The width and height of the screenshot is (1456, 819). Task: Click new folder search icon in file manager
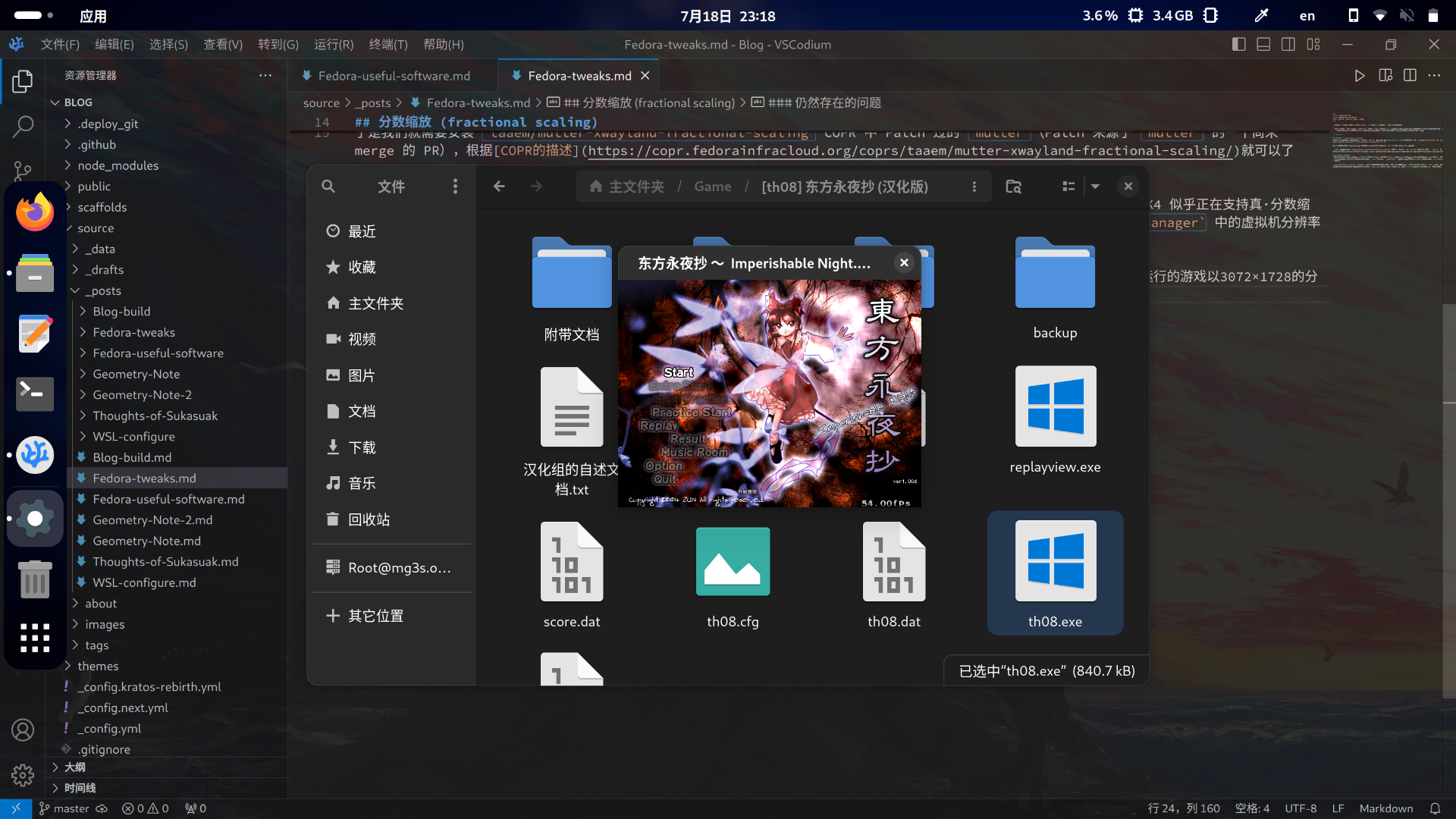point(1013,187)
